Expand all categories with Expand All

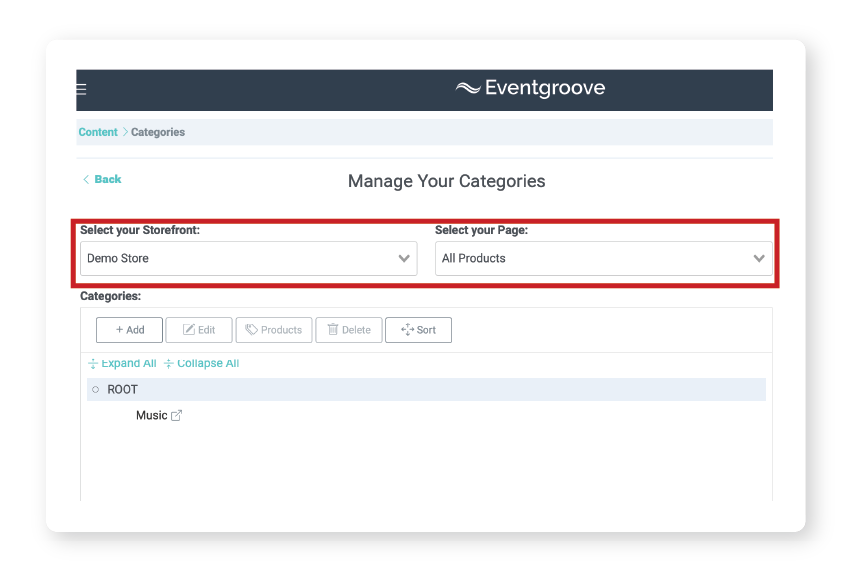click(x=122, y=364)
